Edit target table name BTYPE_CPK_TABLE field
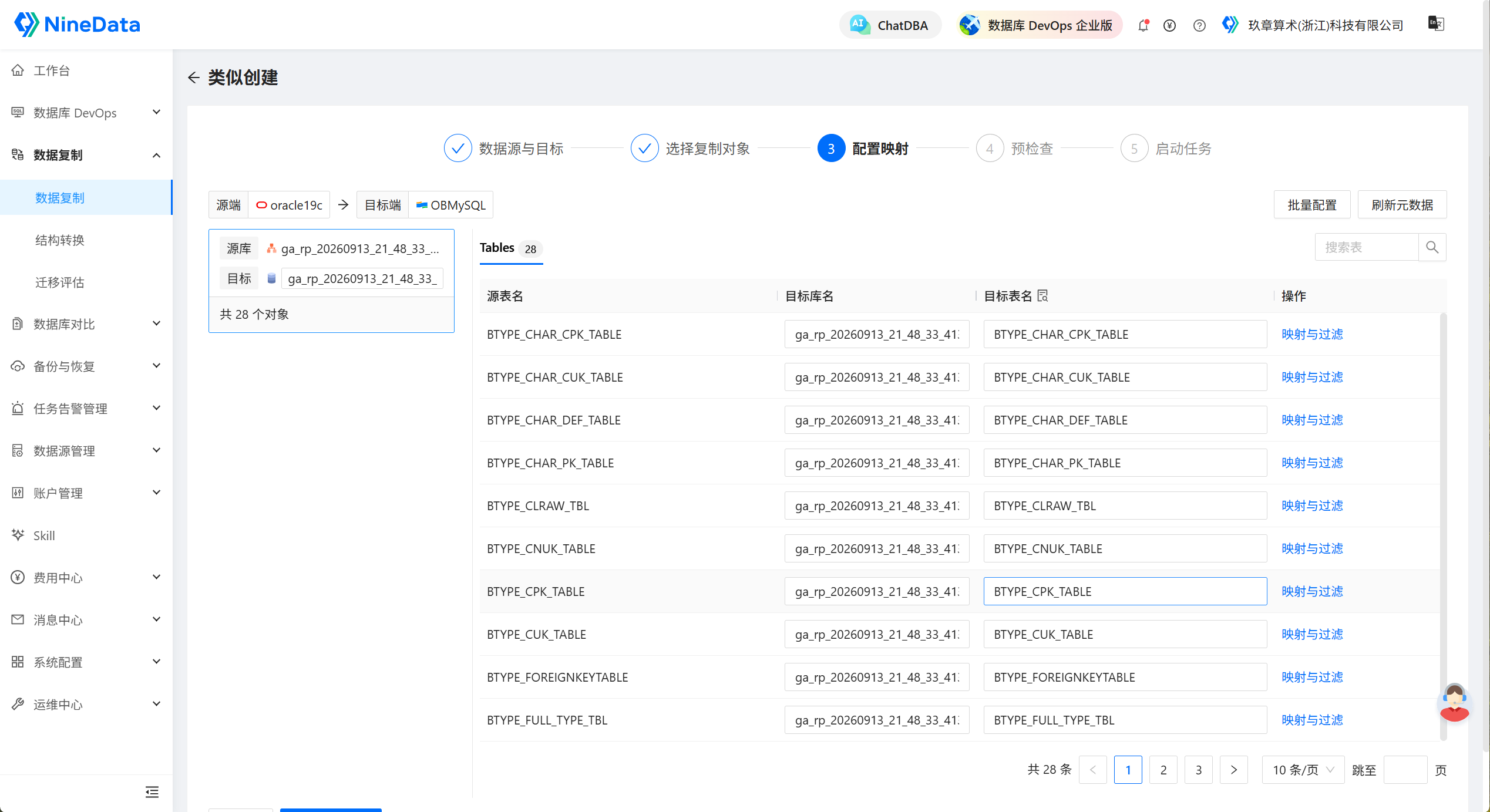This screenshot has width=1490, height=812. pyautogui.click(x=1125, y=591)
